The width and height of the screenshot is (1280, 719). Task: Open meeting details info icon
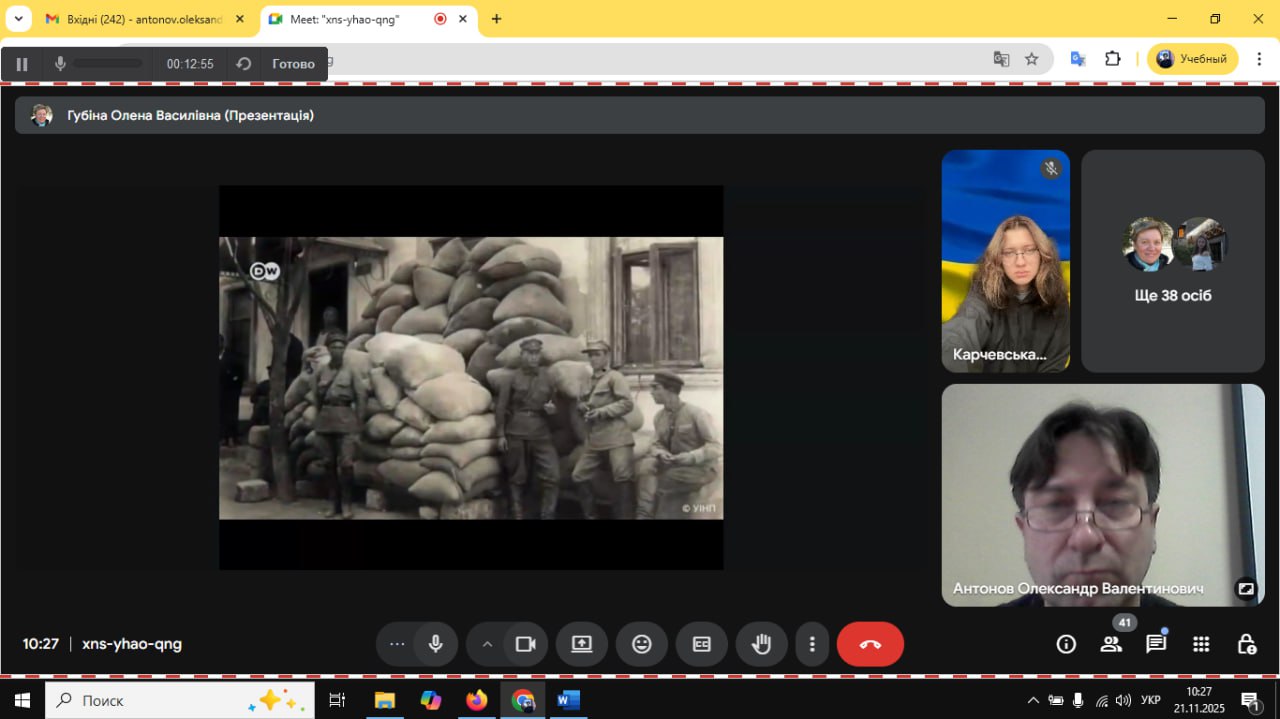[x=1066, y=644]
